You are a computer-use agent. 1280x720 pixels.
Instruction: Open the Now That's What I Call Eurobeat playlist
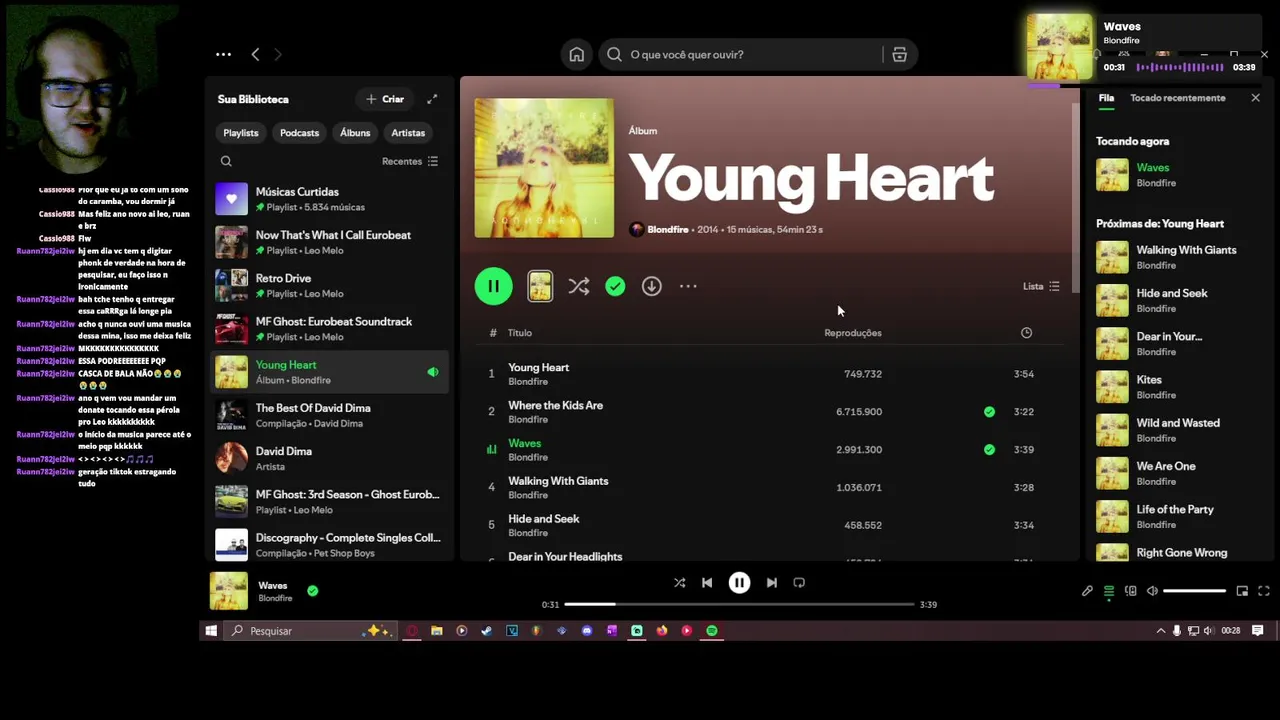click(x=331, y=242)
